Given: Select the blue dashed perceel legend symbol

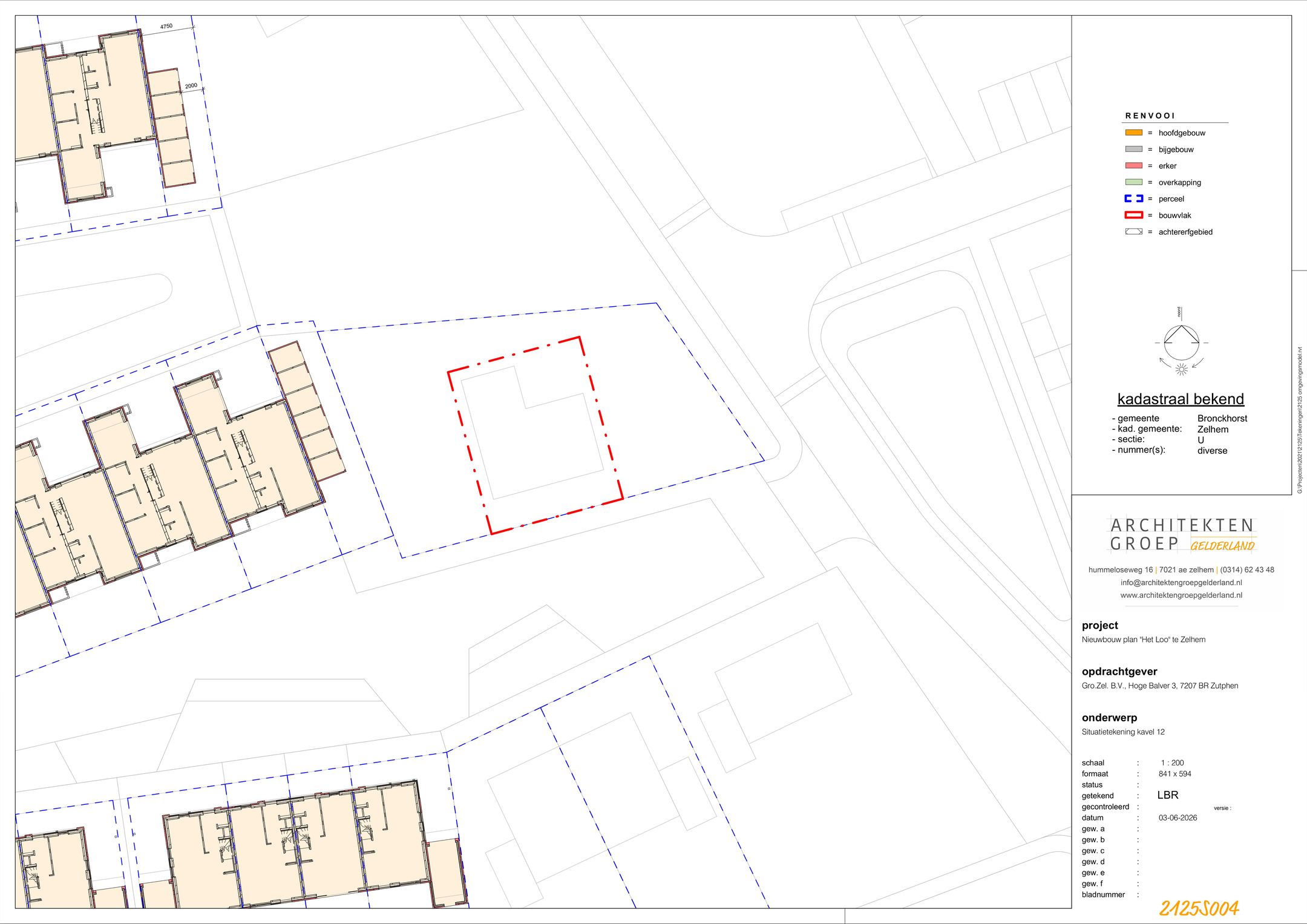Looking at the screenshot, I should [1133, 198].
